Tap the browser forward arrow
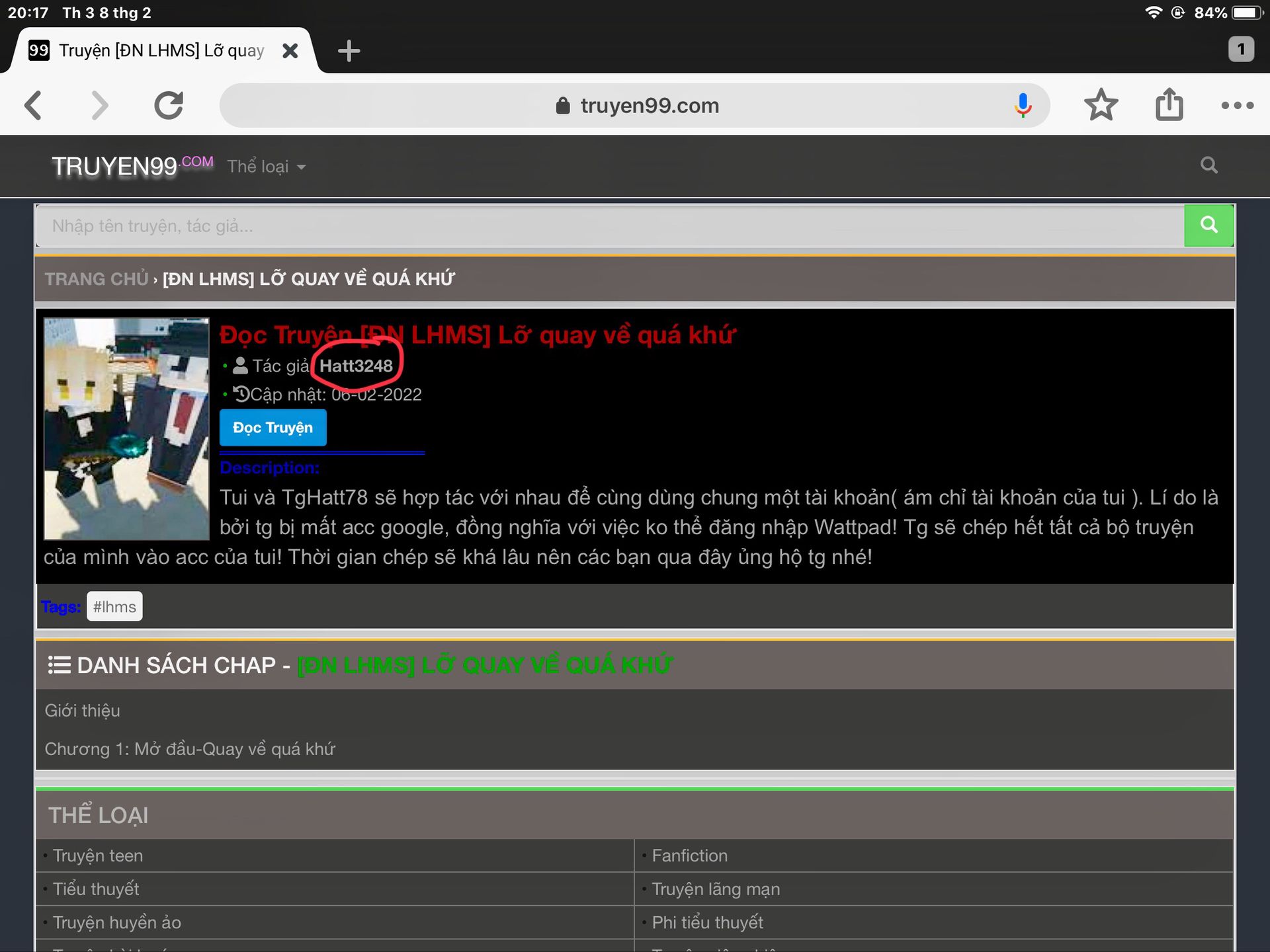Image resolution: width=1270 pixels, height=952 pixels. coord(99,106)
